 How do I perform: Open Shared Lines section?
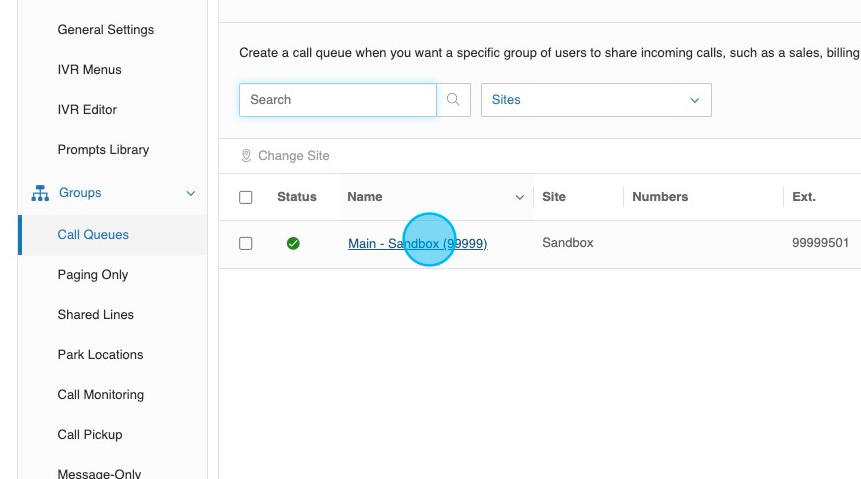[x=96, y=315]
